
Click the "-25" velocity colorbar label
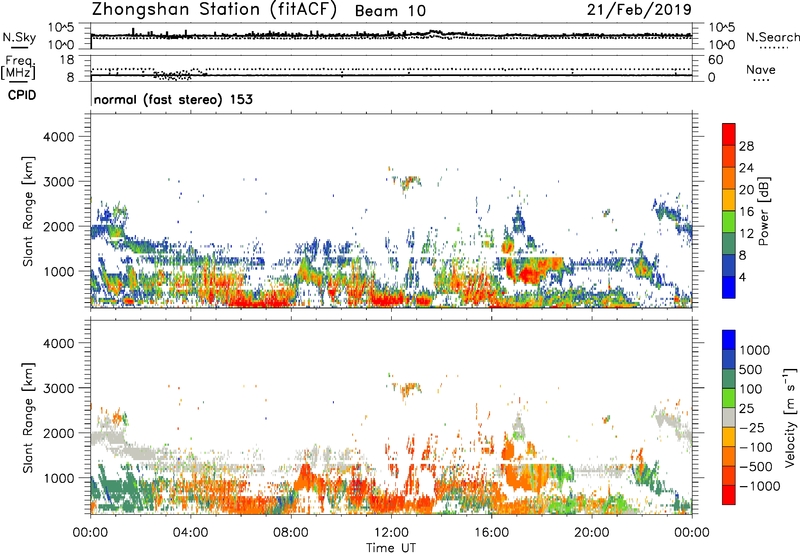tap(752, 427)
